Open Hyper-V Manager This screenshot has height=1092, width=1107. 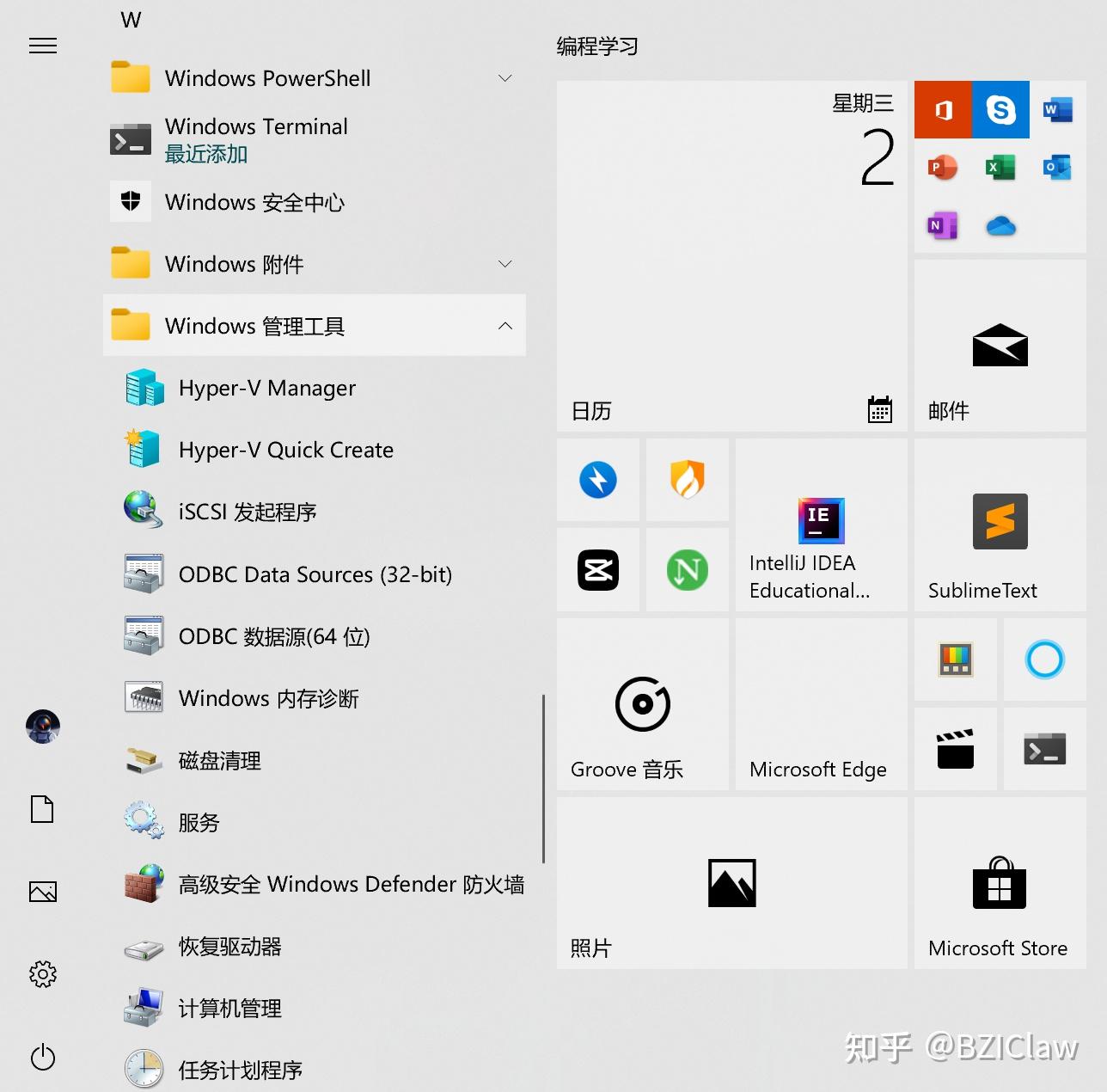[x=315, y=388]
